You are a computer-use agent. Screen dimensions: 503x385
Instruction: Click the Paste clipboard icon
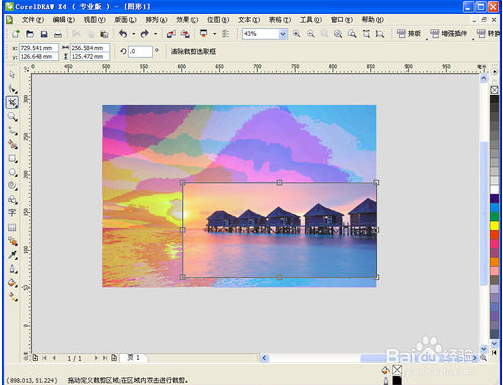(104, 34)
